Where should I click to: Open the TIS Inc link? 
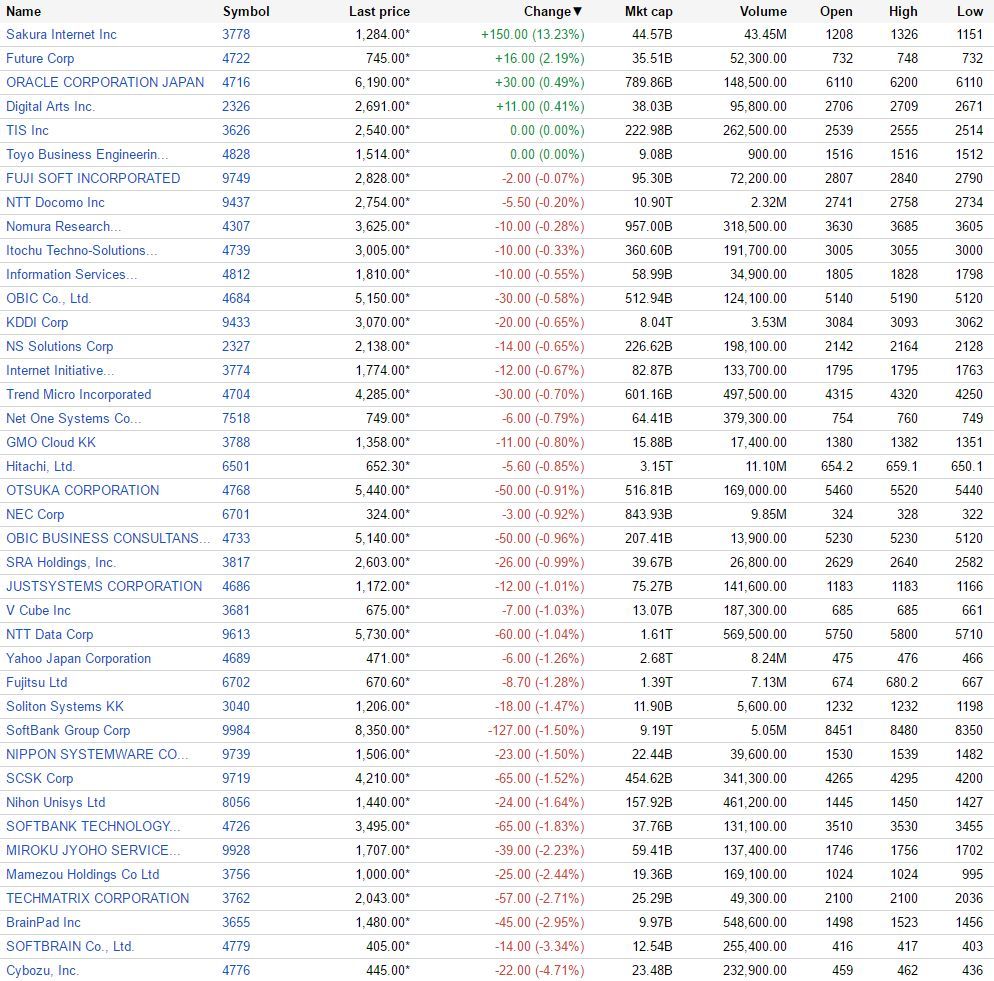tap(27, 131)
